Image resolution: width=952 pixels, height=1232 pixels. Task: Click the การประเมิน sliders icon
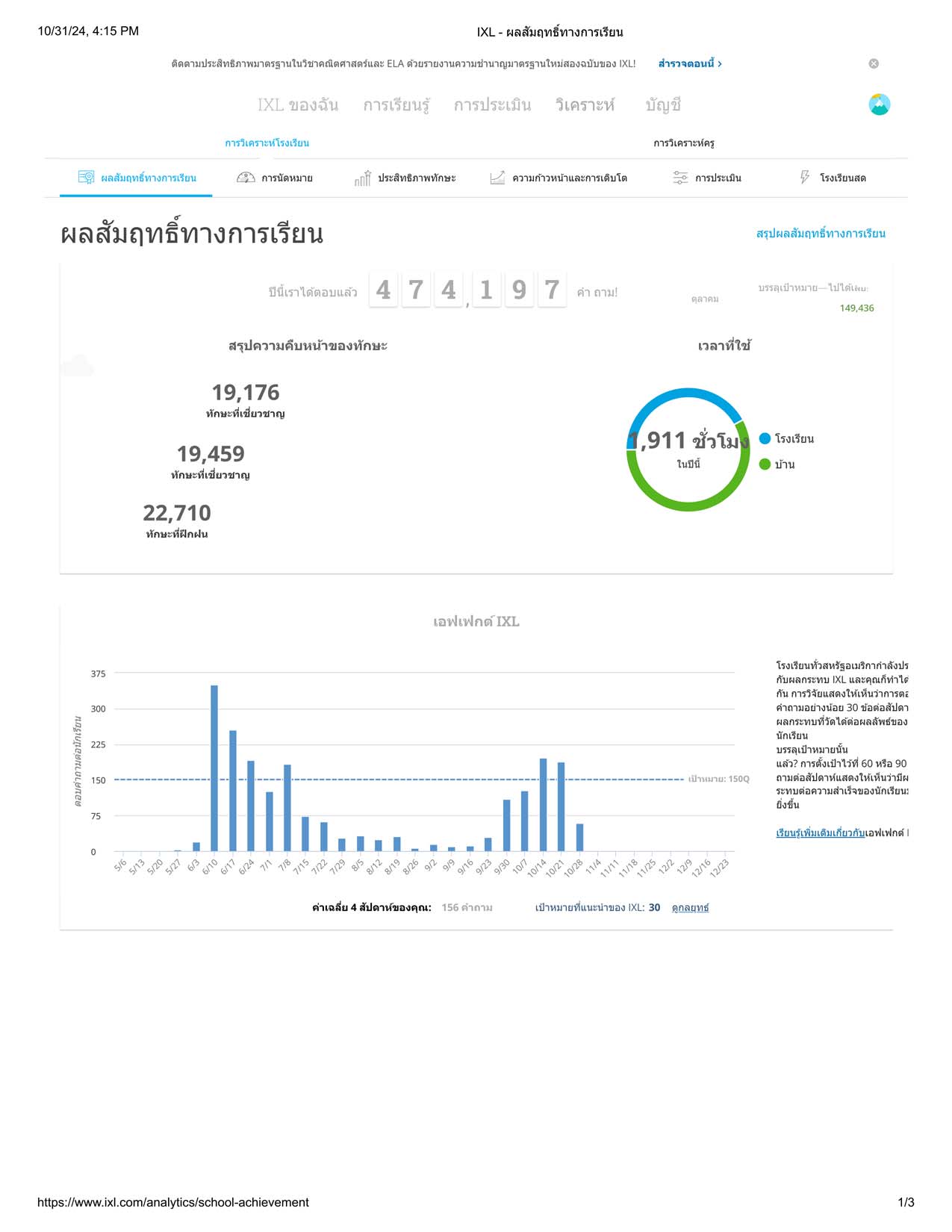[680, 178]
